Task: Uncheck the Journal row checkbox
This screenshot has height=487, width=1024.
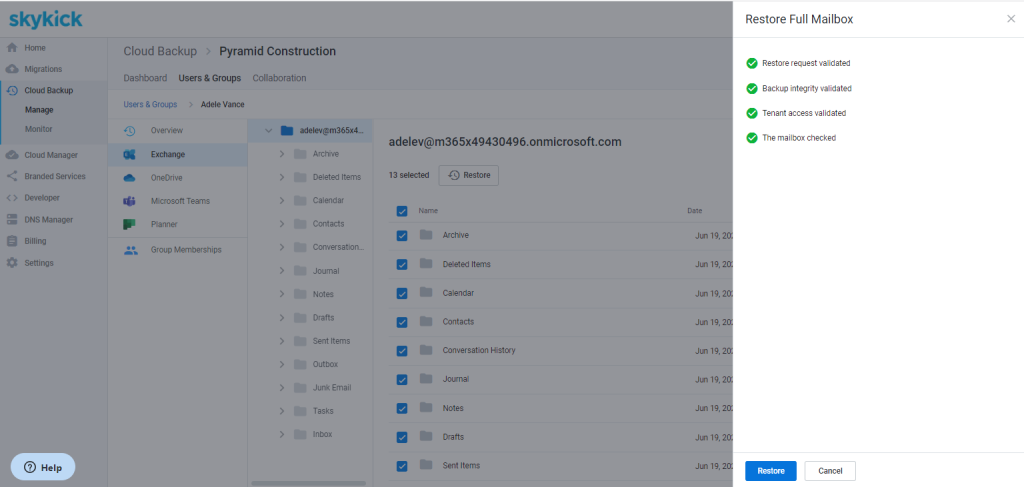Action: (402, 379)
